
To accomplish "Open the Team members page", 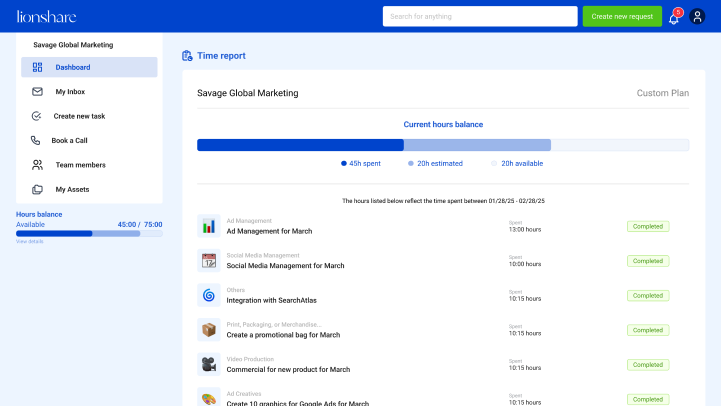I will tap(80, 165).
